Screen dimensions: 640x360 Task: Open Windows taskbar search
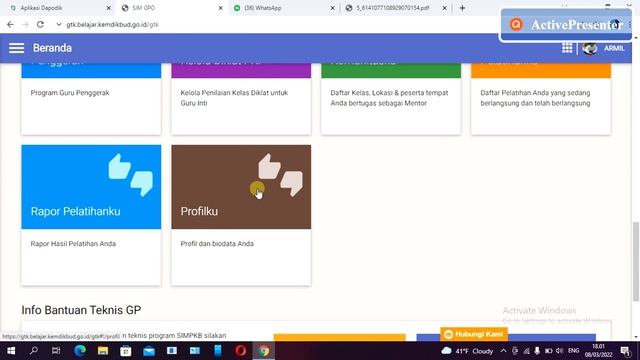34,351
